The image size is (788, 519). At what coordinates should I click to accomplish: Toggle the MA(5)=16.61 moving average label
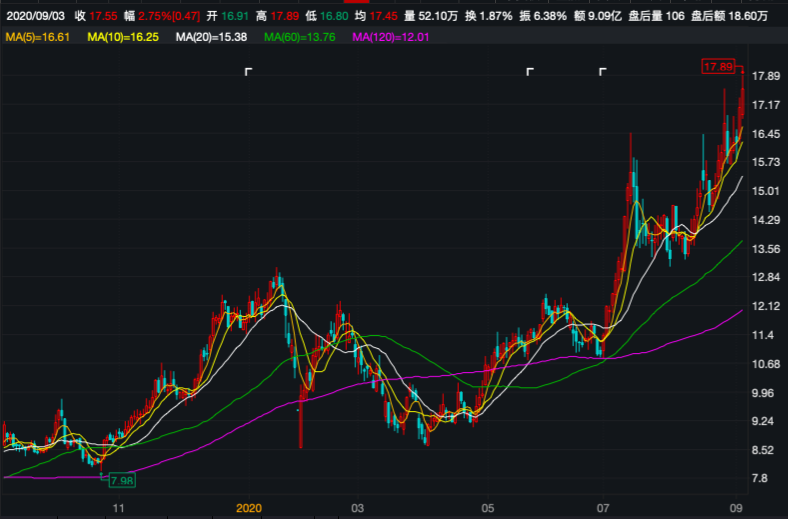pyautogui.click(x=38, y=37)
